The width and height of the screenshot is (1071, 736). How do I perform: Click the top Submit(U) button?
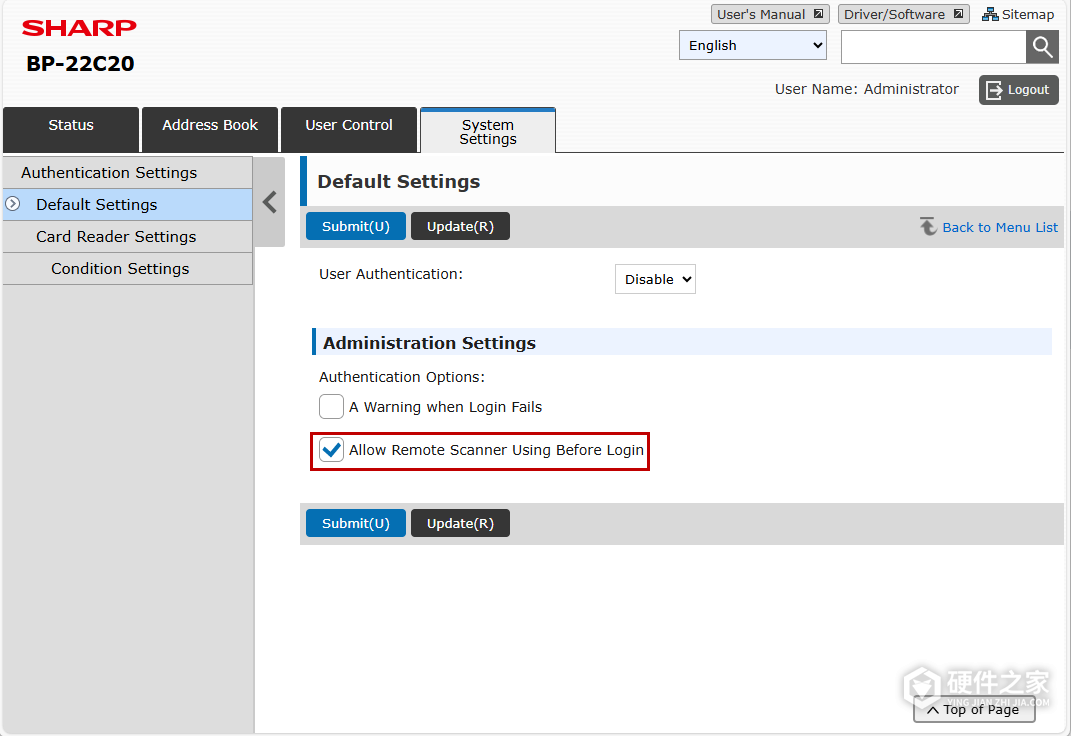coord(356,226)
